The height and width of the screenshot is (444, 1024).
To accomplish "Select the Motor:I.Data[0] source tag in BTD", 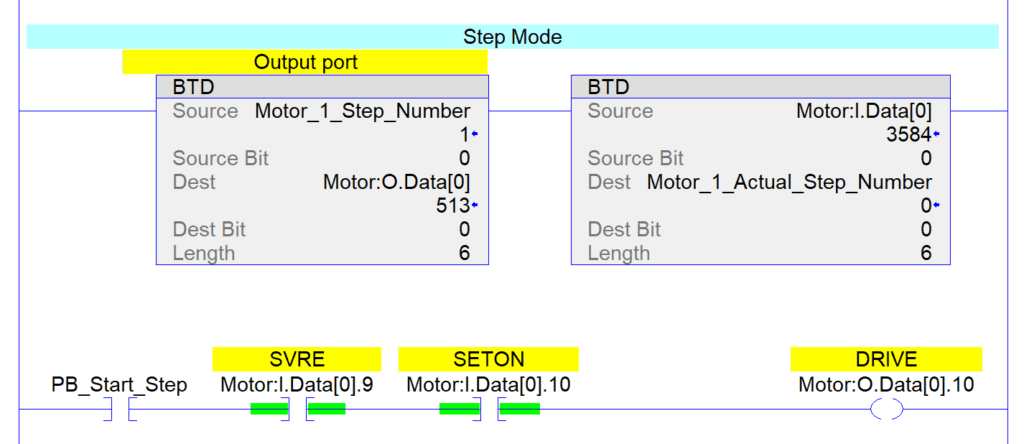I will (864, 111).
